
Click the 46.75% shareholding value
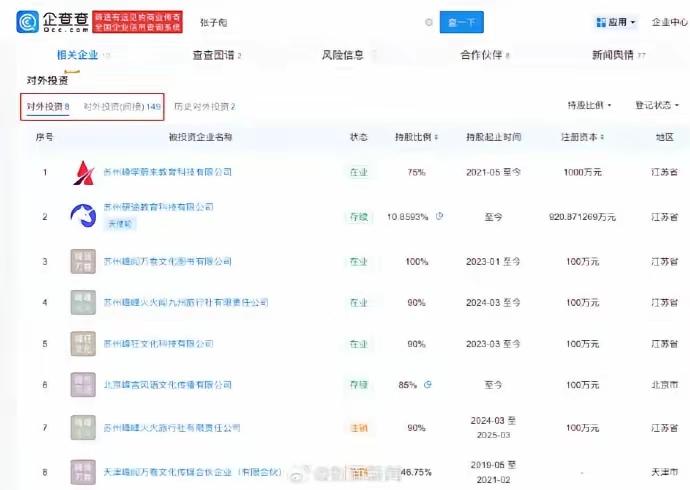(416, 472)
